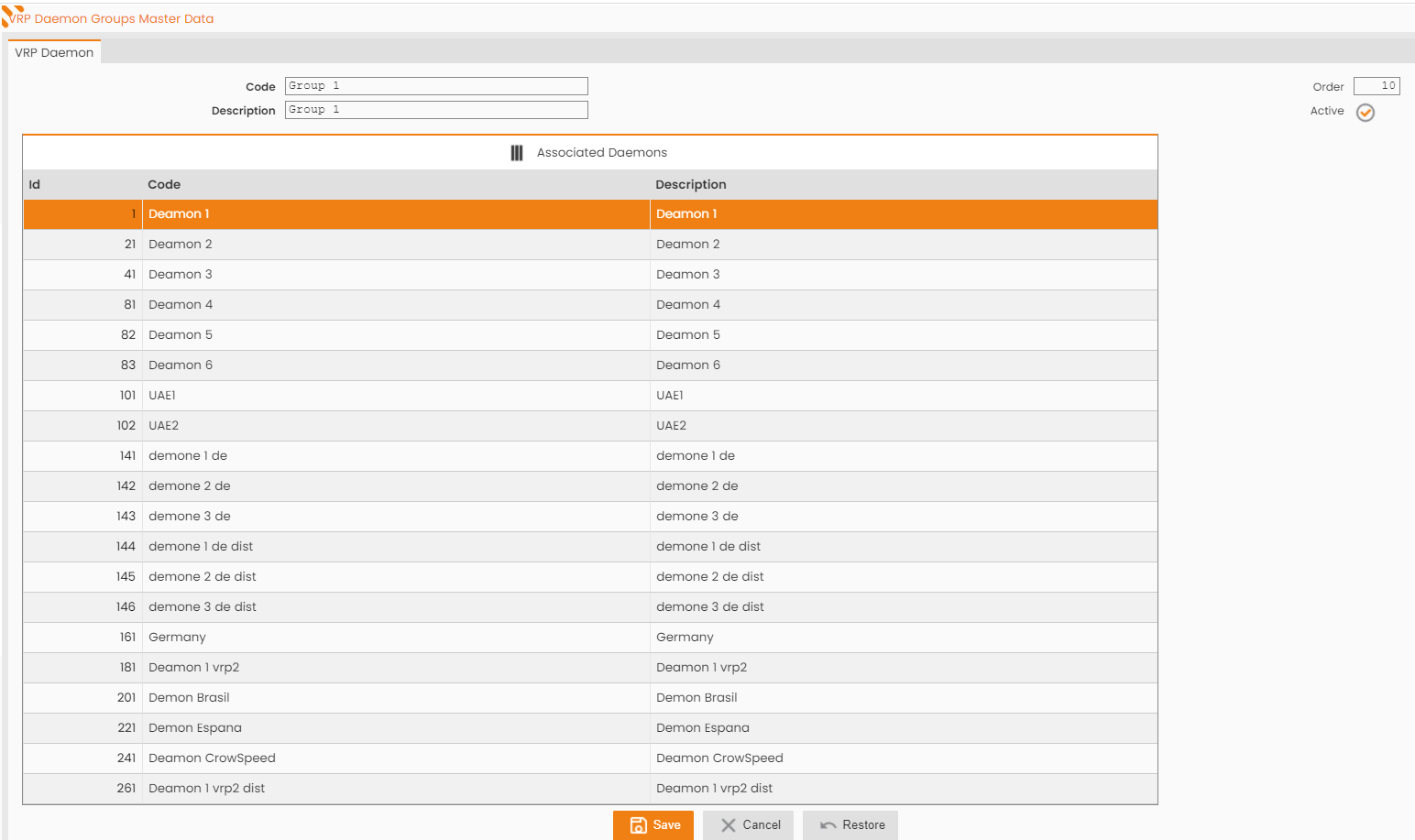Select row with code Deamon 2
Screen dimensions: 1415x840
click(590, 245)
